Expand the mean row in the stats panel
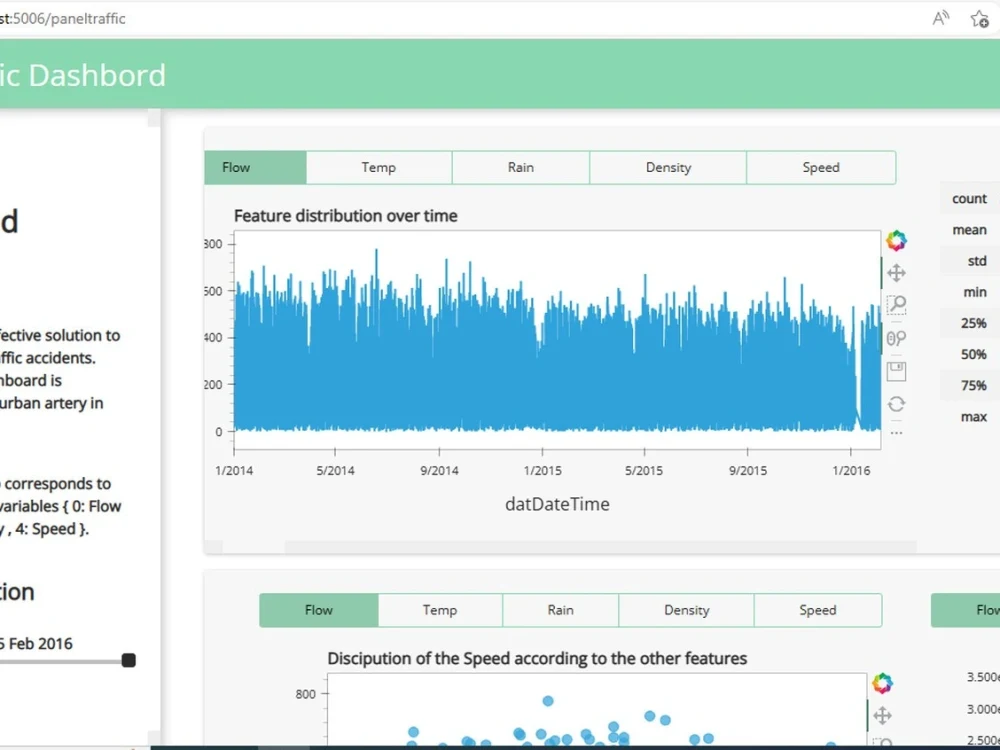 [968, 229]
